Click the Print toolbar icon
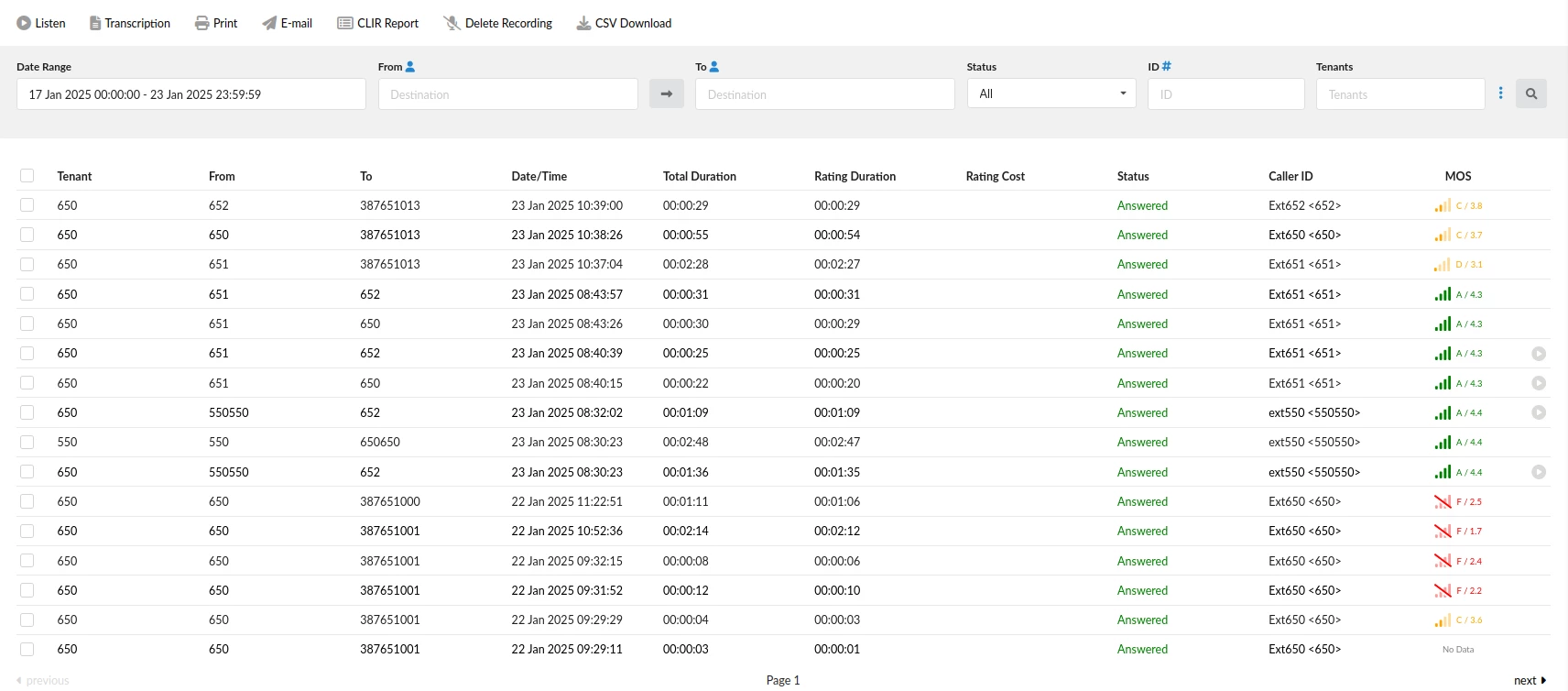The height and width of the screenshot is (691, 1568). [201, 23]
